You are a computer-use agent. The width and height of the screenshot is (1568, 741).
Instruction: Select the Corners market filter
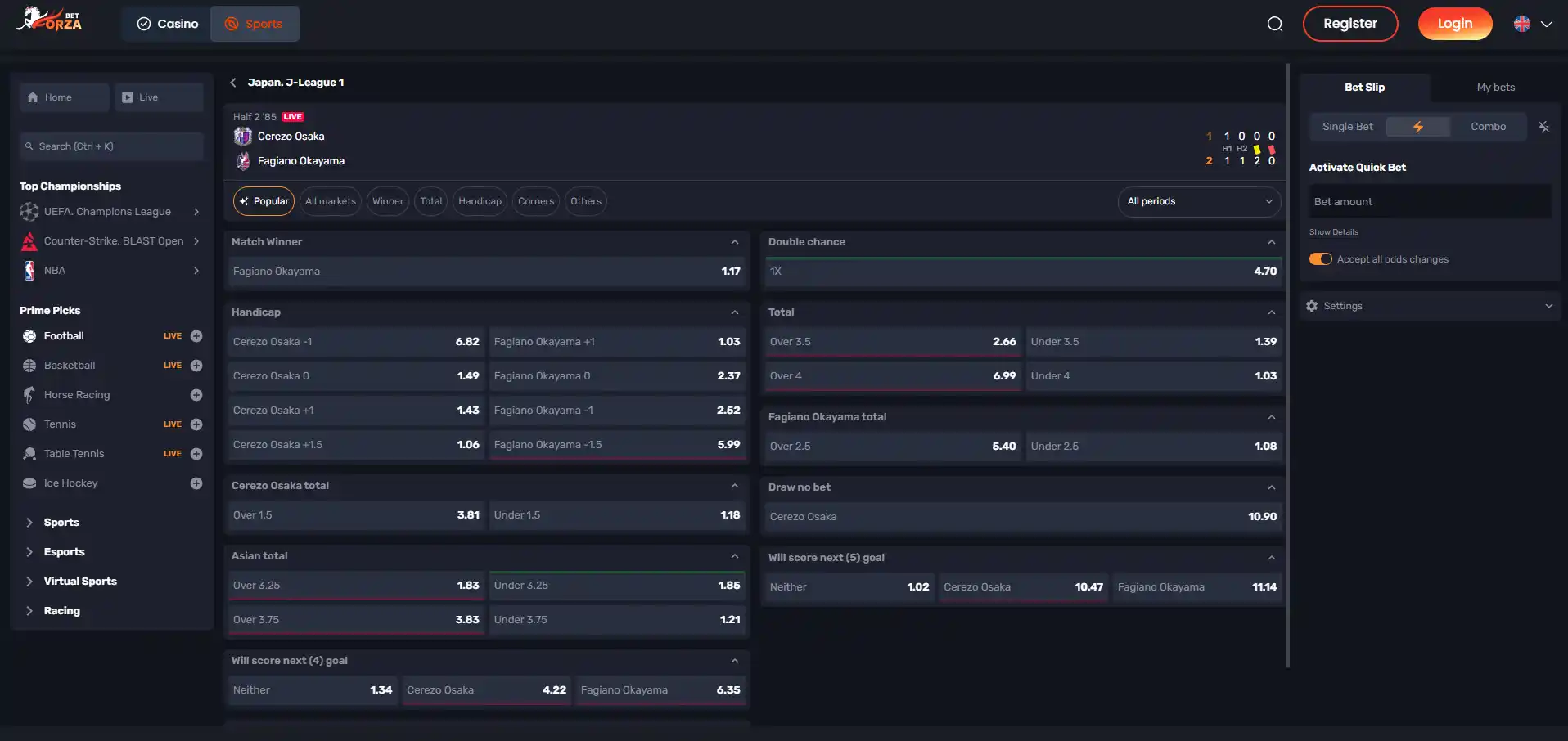(536, 201)
